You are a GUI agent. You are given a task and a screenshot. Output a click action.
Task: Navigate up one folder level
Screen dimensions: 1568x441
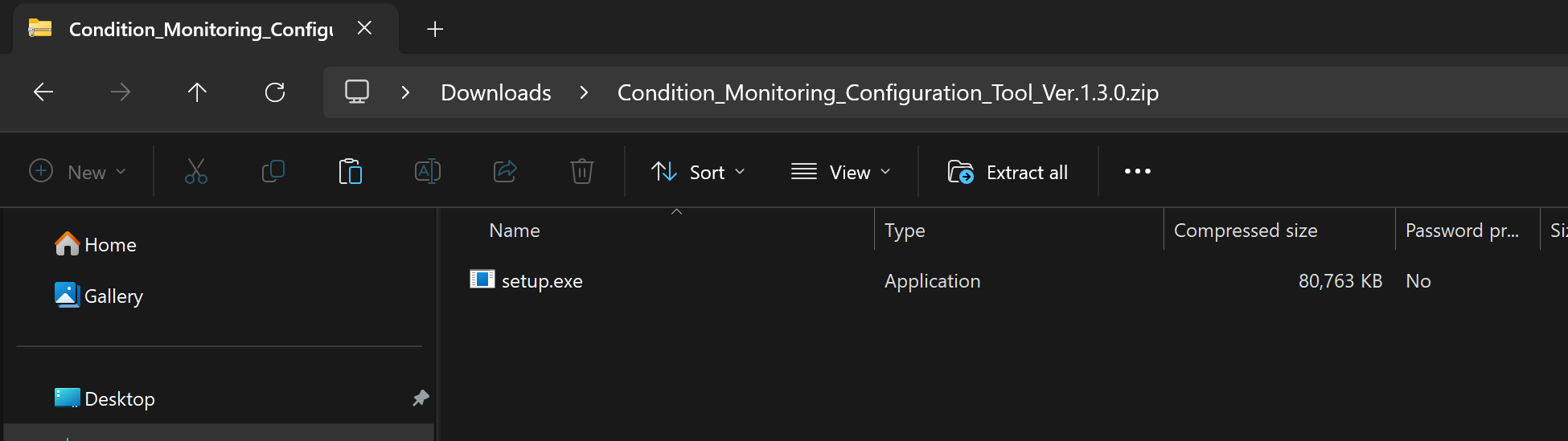pyautogui.click(x=197, y=92)
